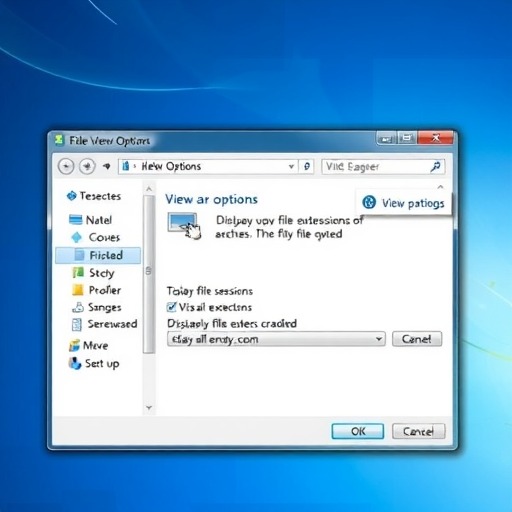The height and width of the screenshot is (512, 512).
Task: Open 'Stcly' in the sidebar
Action: point(102,273)
